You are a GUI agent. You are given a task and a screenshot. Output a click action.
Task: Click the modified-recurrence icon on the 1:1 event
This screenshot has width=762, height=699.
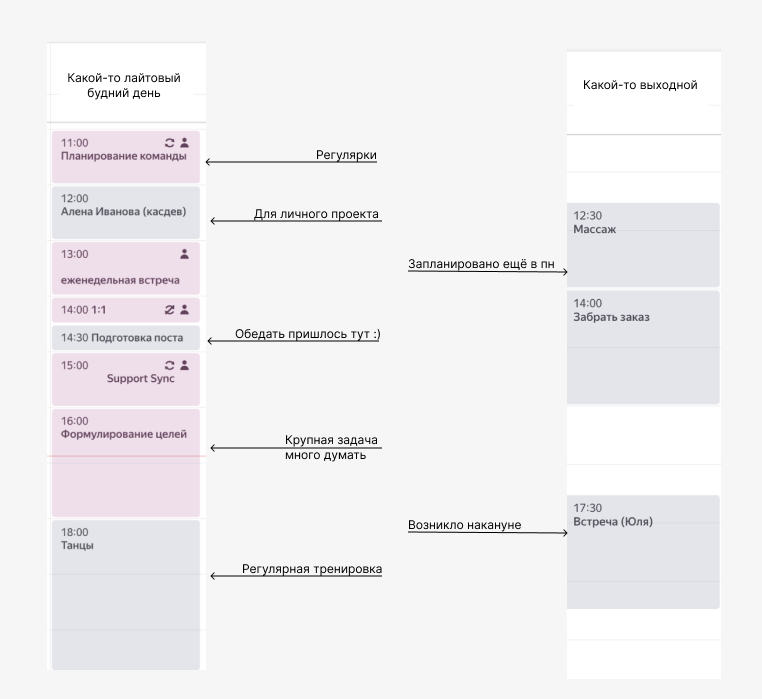pos(170,310)
